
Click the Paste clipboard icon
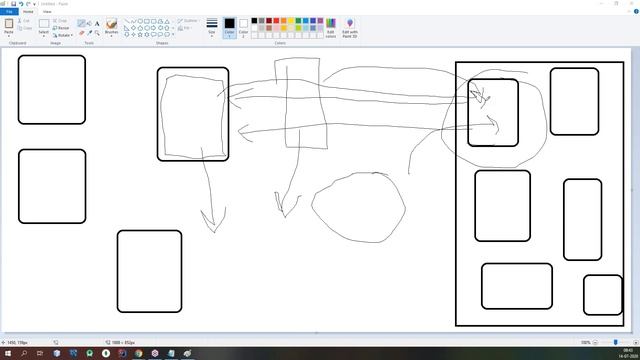[x=9, y=24]
